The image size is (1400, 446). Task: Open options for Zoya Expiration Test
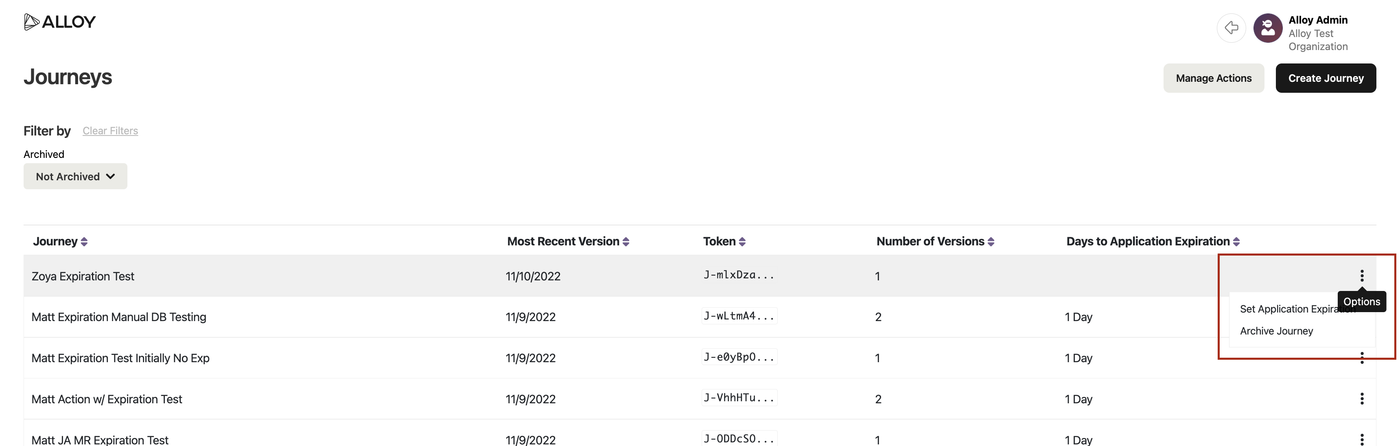coord(1361,276)
